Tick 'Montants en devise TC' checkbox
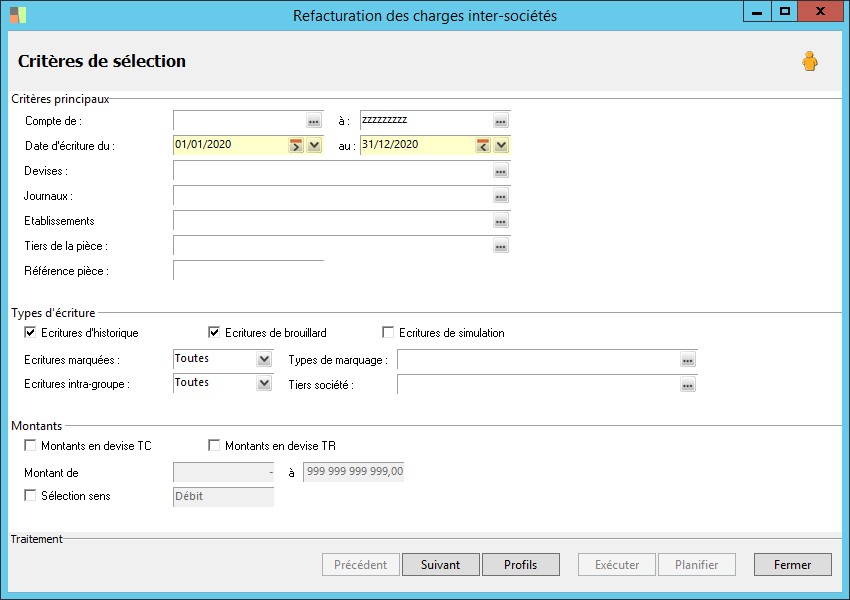The width and height of the screenshot is (850, 600). [30, 446]
